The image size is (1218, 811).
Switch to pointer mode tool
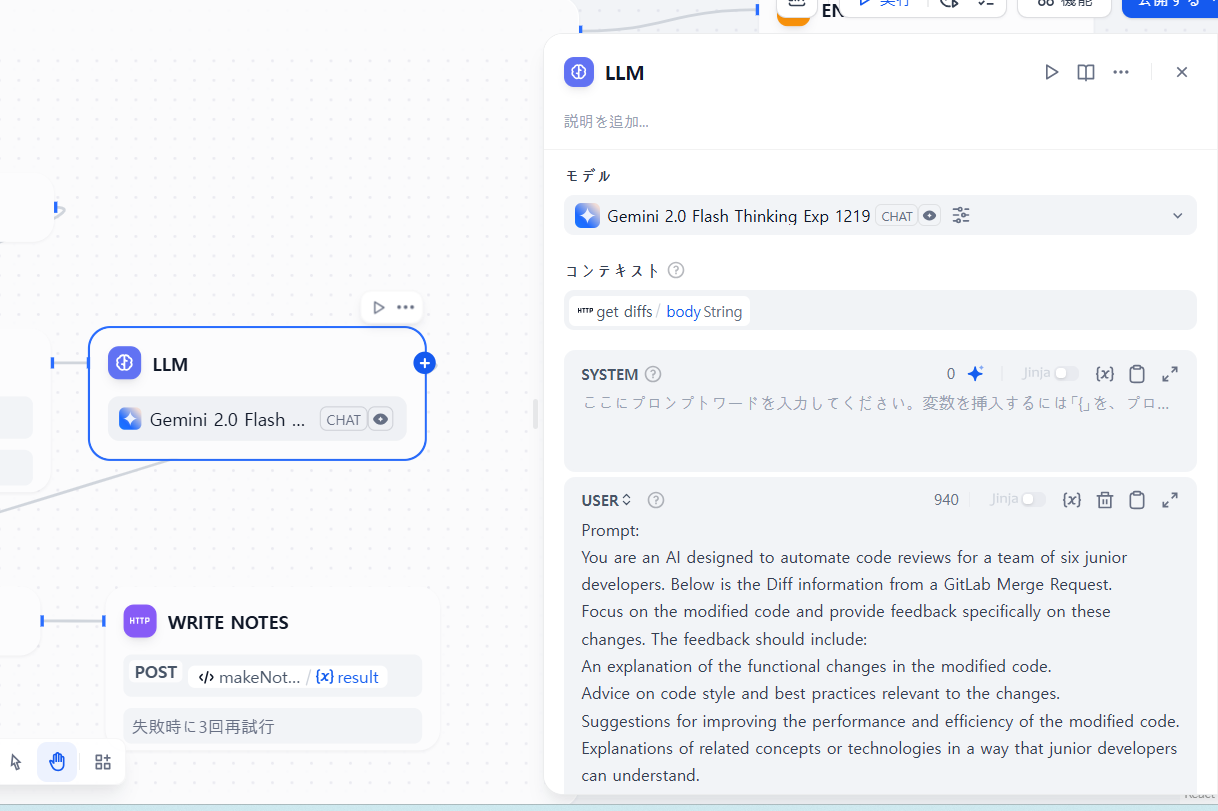[16, 762]
